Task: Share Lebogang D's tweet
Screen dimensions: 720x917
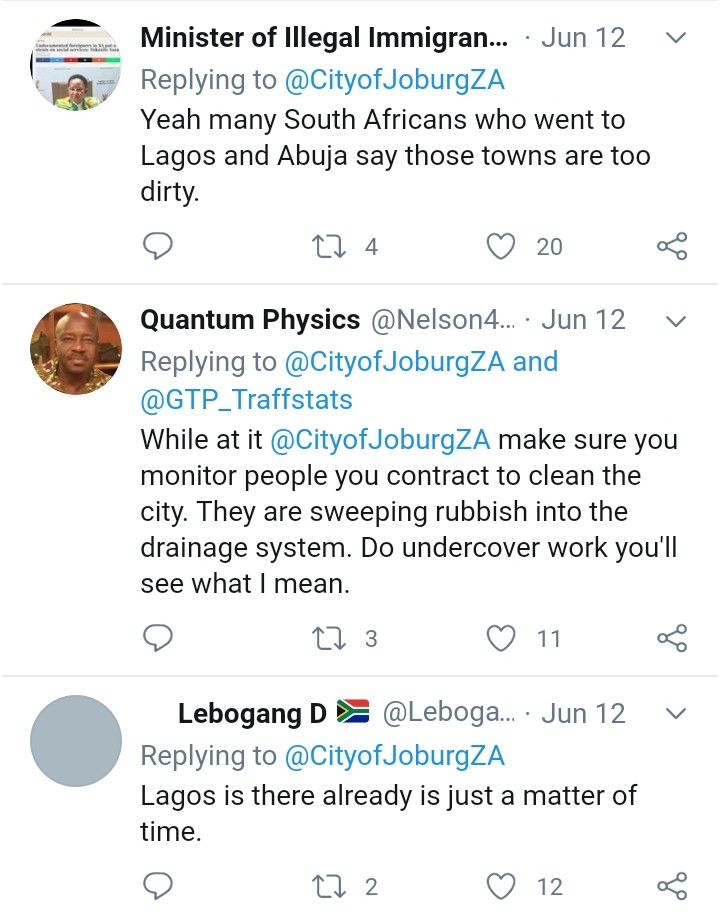Action: click(671, 885)
